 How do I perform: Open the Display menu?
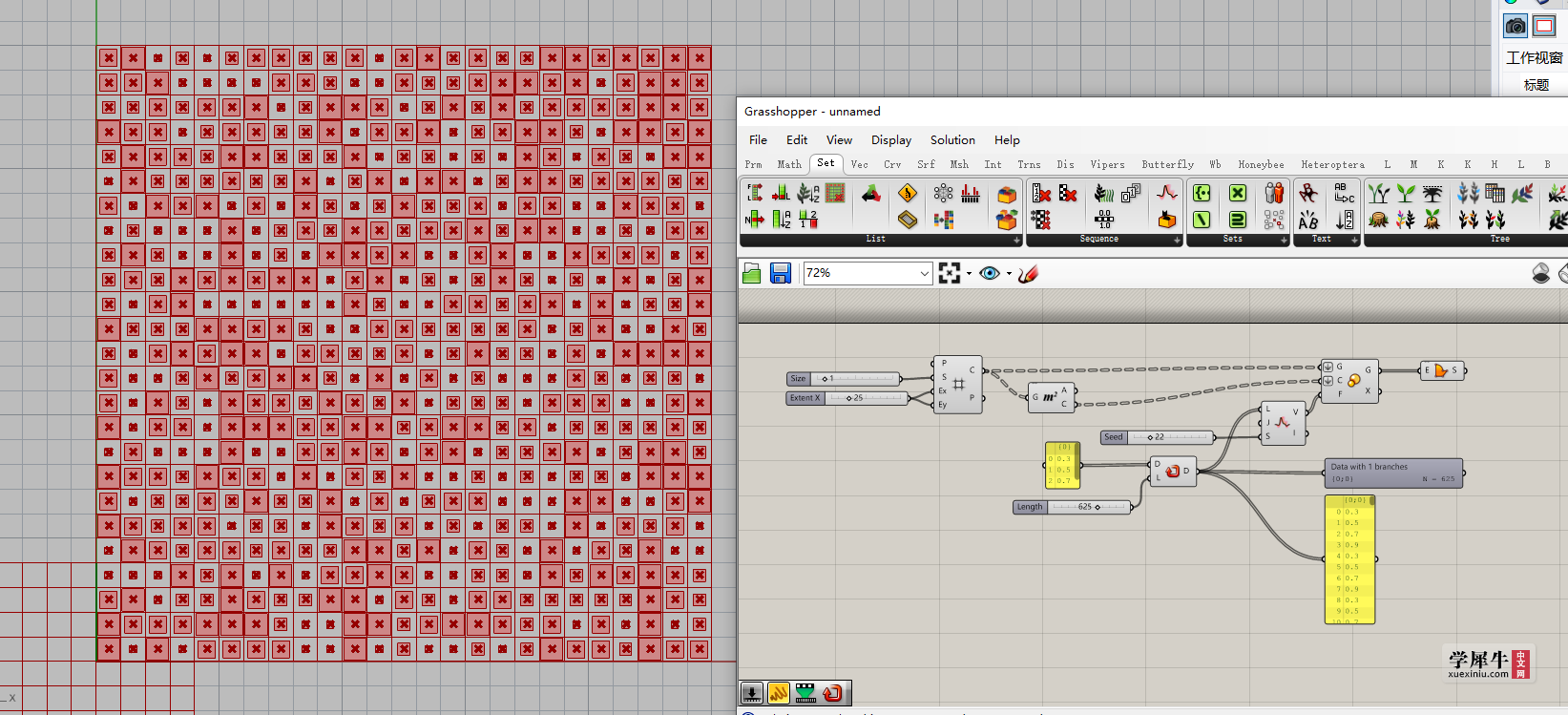point(891,139)
